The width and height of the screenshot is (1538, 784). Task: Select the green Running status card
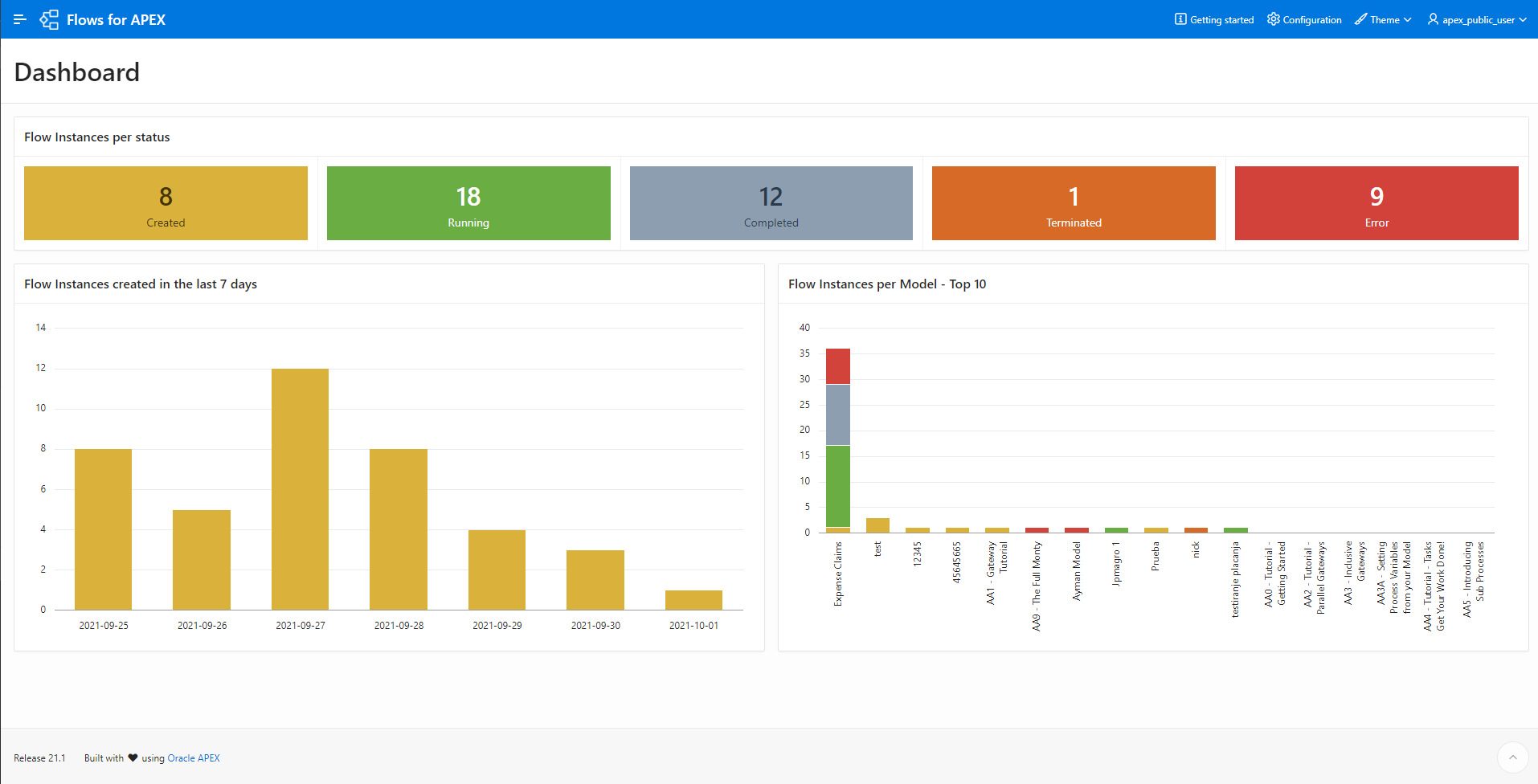pos(468,203)
